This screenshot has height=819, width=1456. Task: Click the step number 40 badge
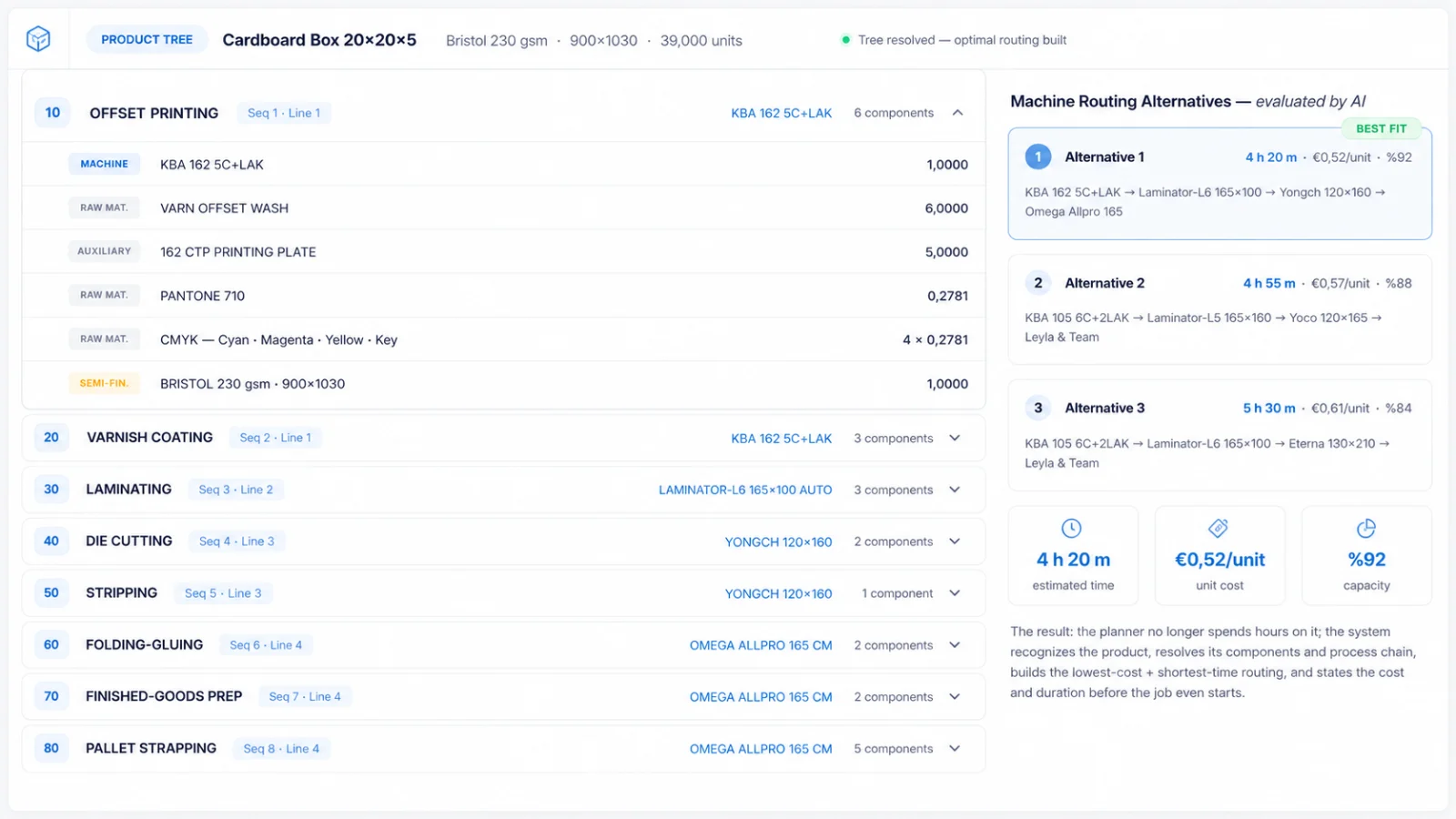pos(51,541)
